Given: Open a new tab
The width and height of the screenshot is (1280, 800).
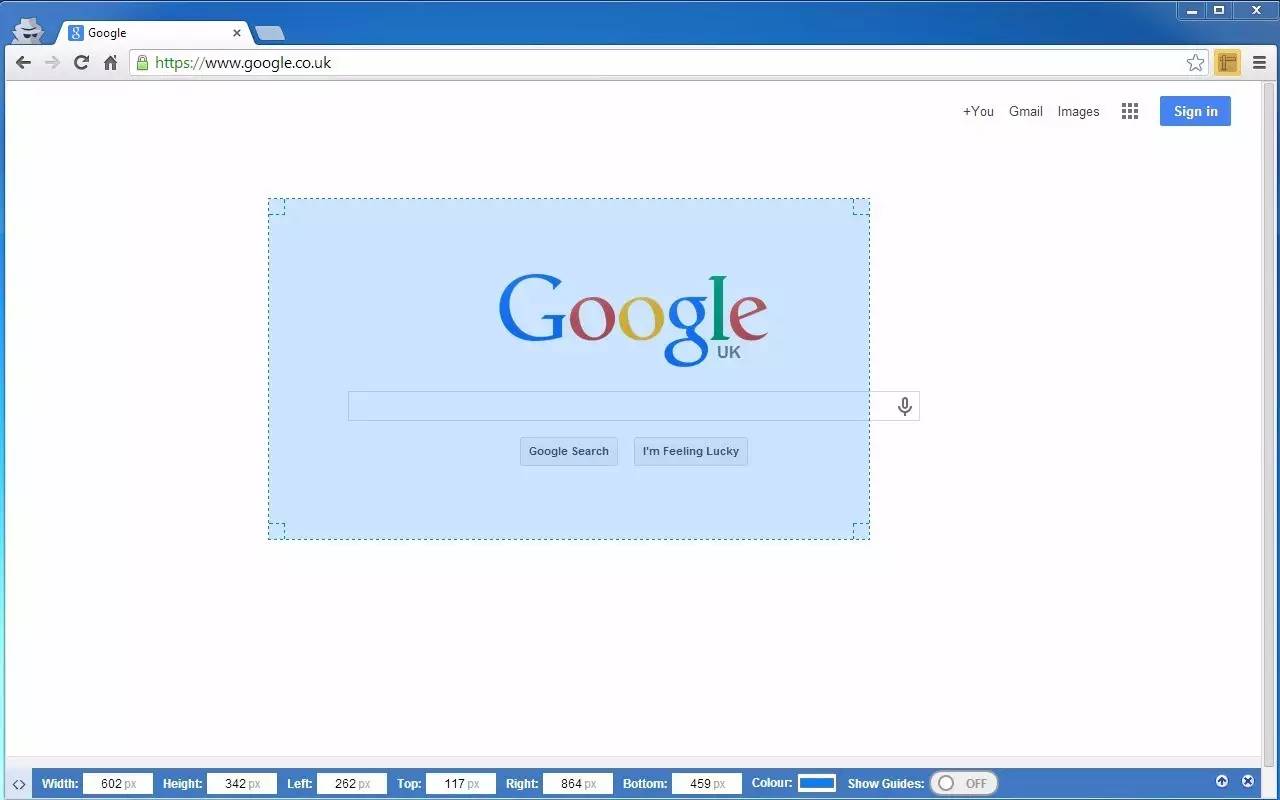Looking at the screenshot, I should click(269, 33).
